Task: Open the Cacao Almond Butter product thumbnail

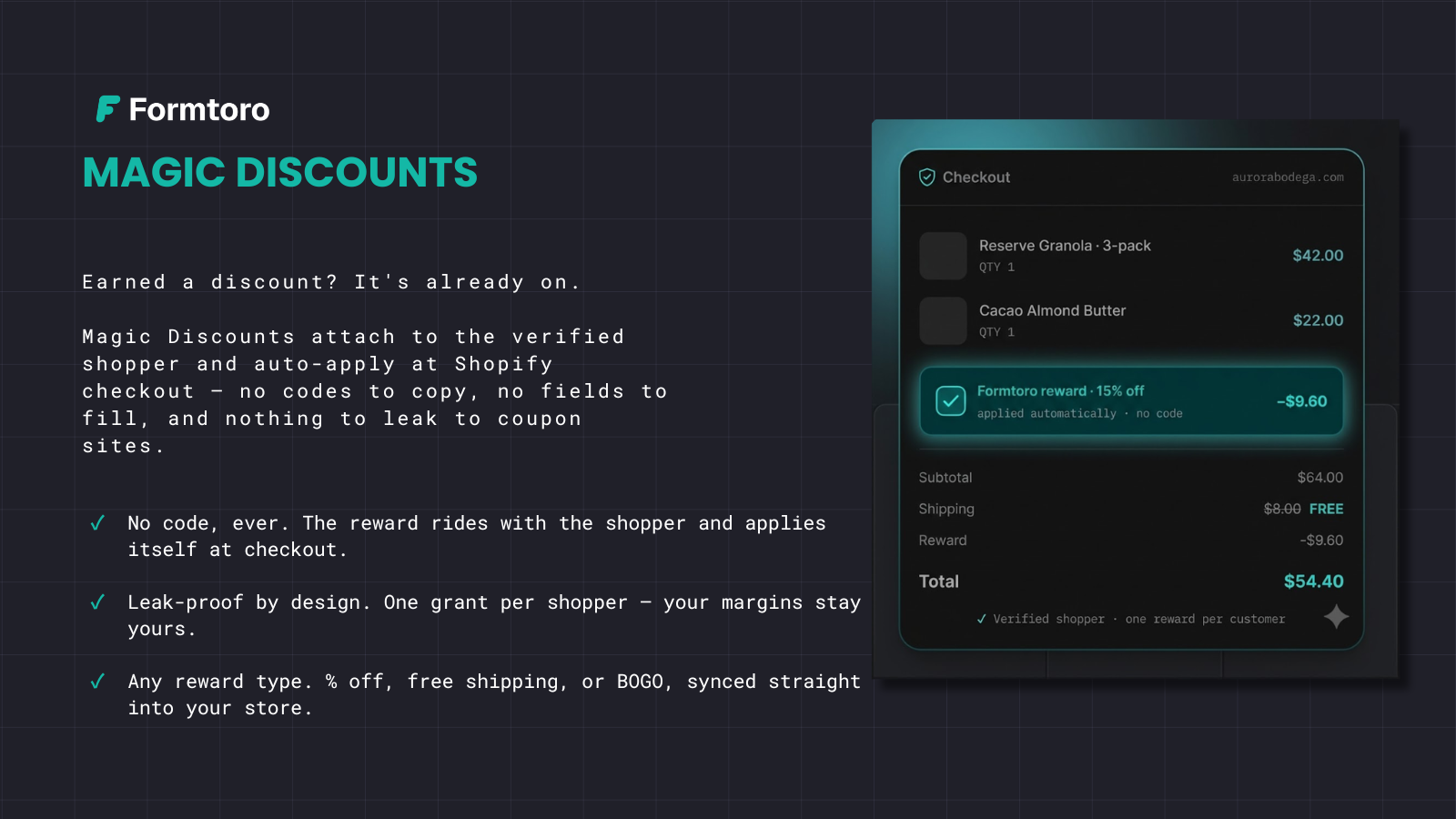Action: tap(943, 320)
